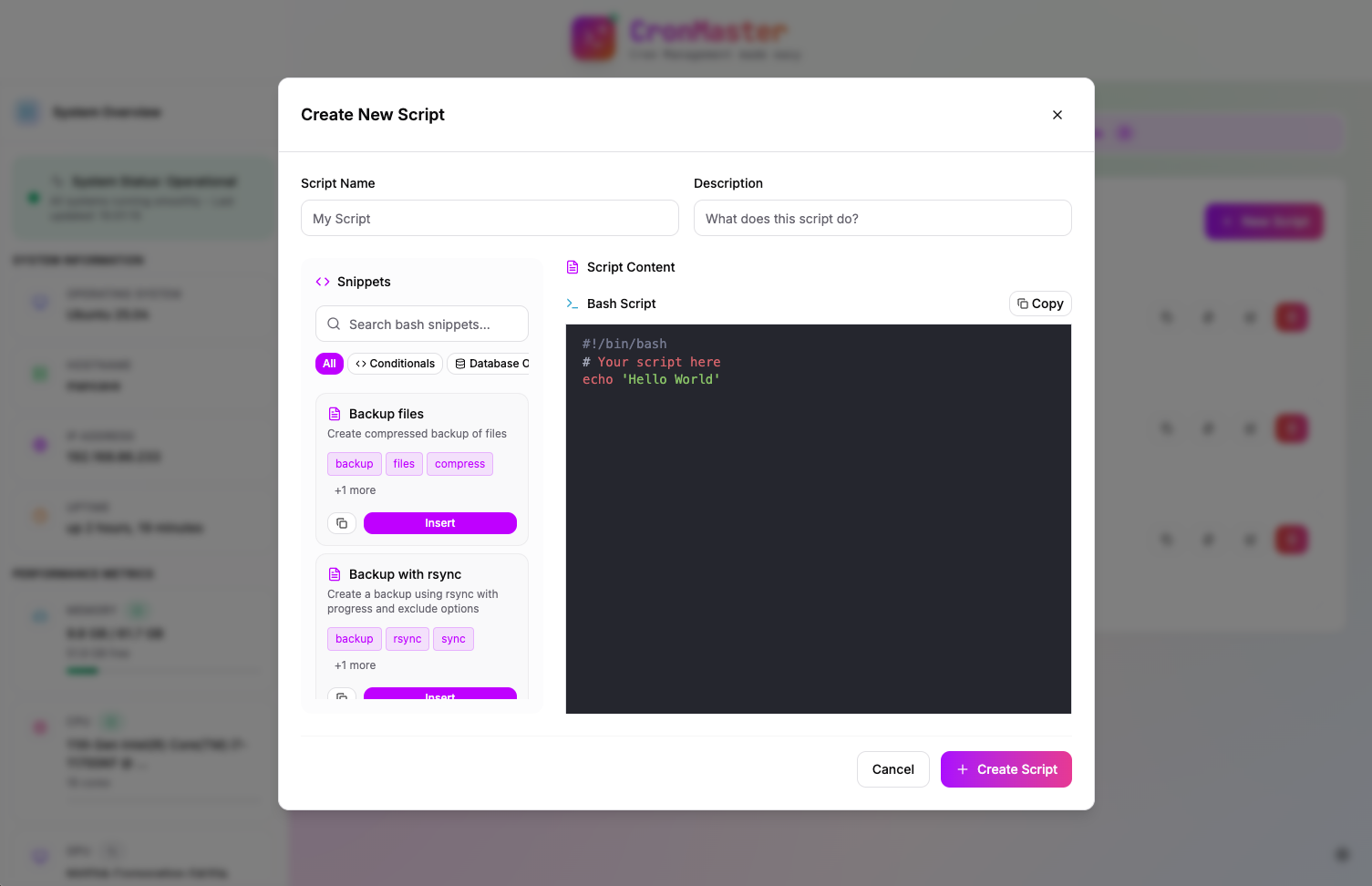The width and height of the screenshot is (1372, 886).
Task: Click the Script Content document icon
Action: point(573,267)
